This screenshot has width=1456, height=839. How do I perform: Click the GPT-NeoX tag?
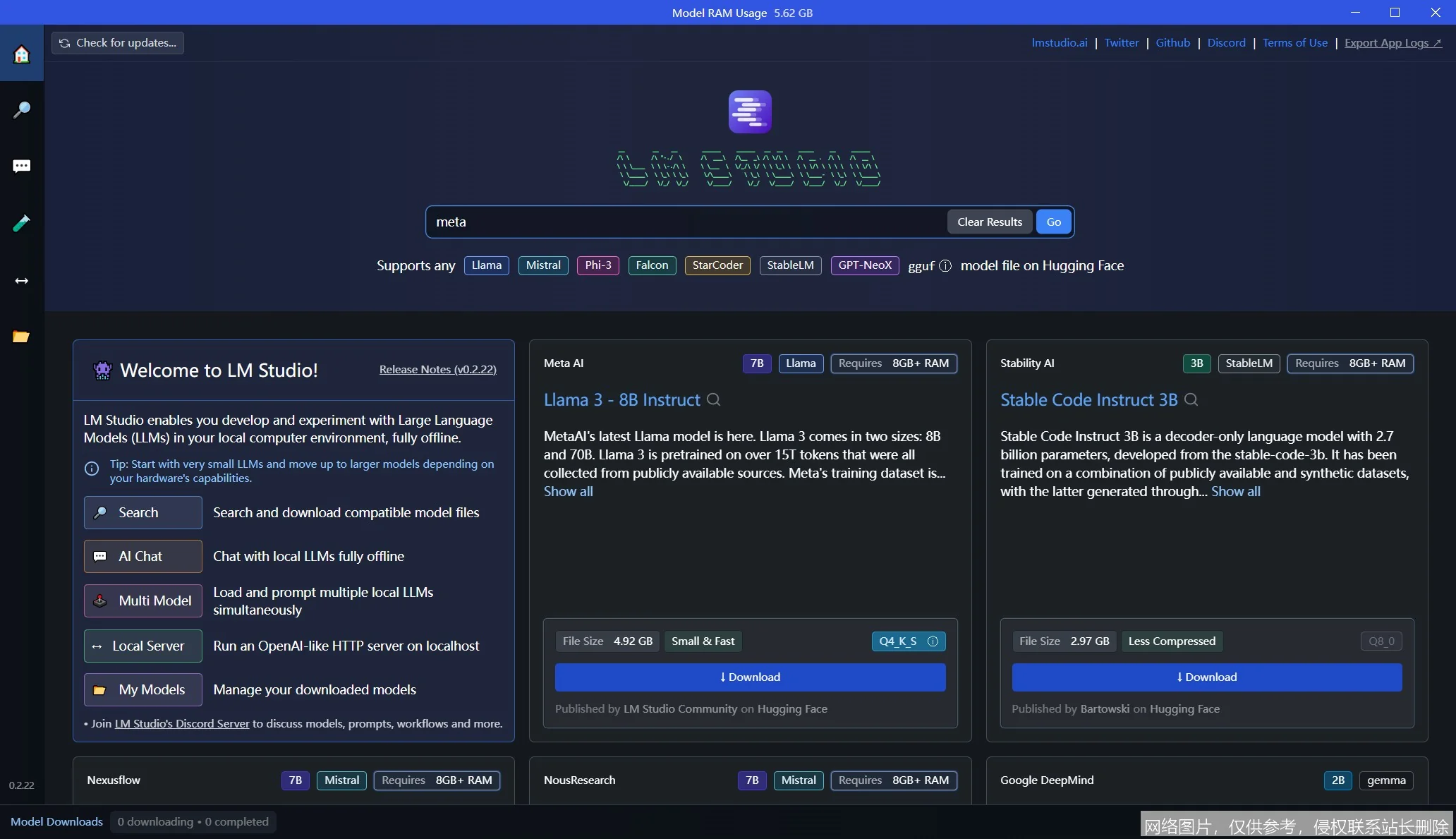[865, 265]
